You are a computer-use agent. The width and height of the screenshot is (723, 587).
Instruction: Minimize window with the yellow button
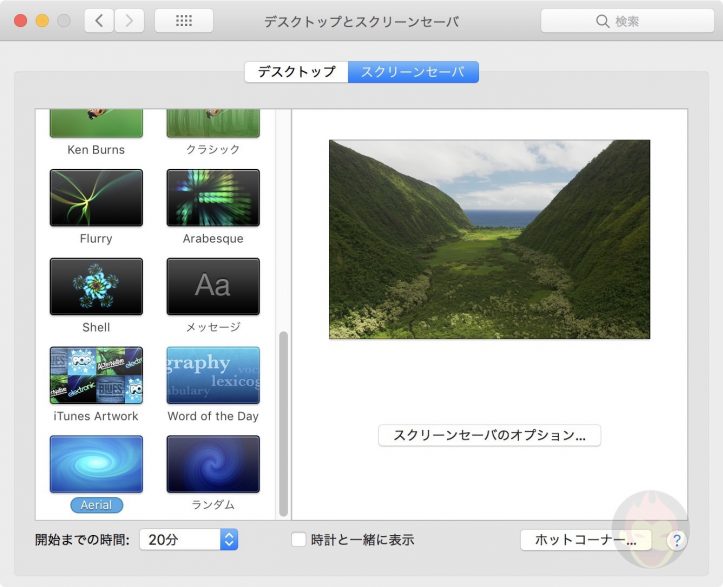pos(42,21)
